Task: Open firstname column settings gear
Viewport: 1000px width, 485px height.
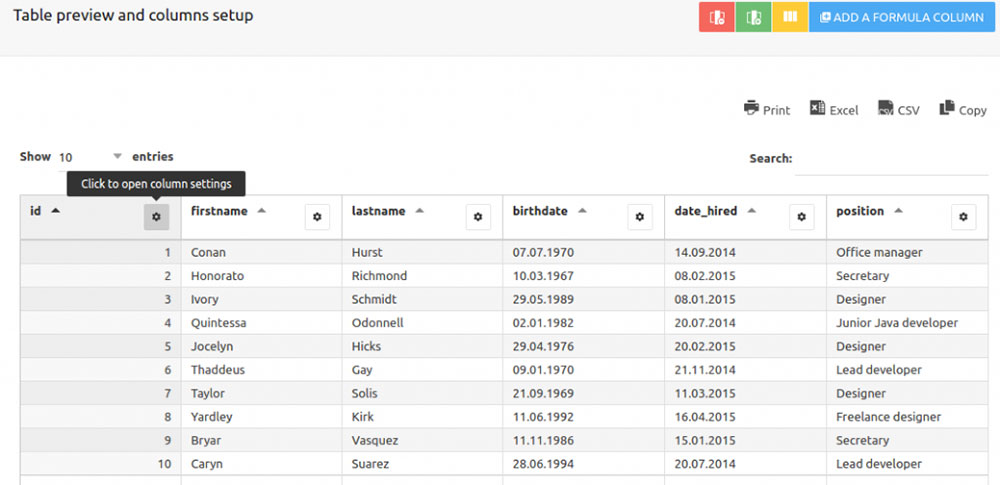Action: tap(317, 217)
